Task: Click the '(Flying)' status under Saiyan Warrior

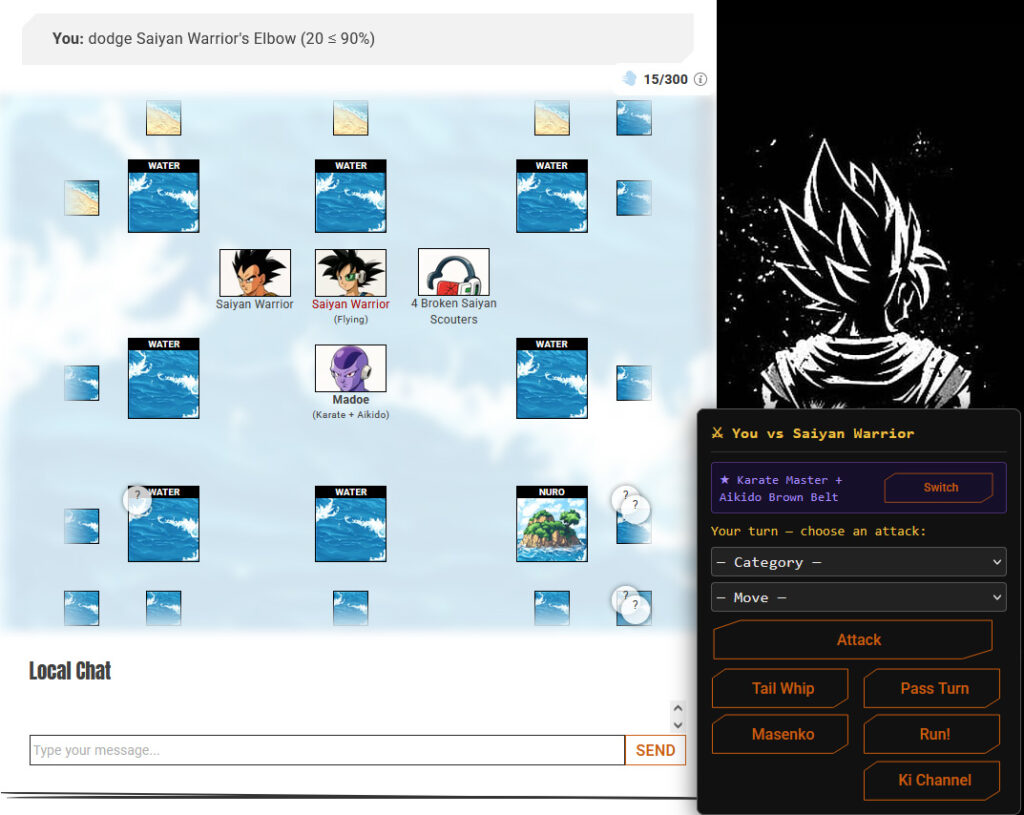Action: 351,319
